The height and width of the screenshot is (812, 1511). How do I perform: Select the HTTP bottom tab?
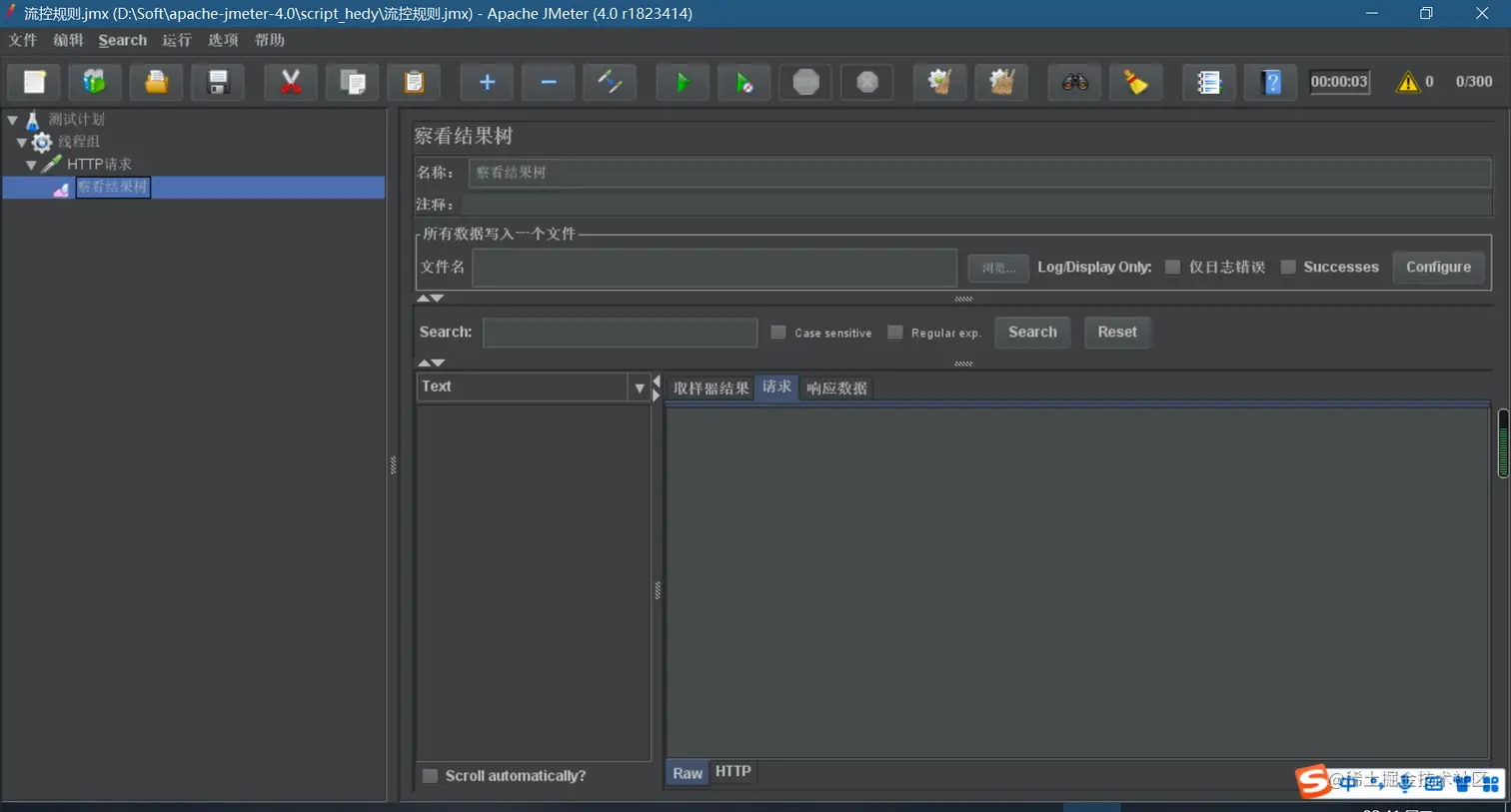(x=733, y=771)
